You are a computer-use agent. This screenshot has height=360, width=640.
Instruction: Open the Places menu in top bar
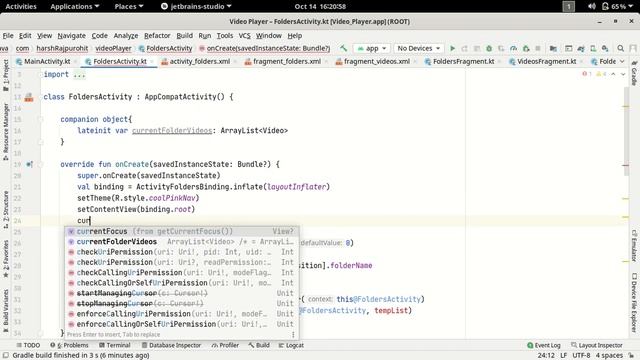[129, 7]
